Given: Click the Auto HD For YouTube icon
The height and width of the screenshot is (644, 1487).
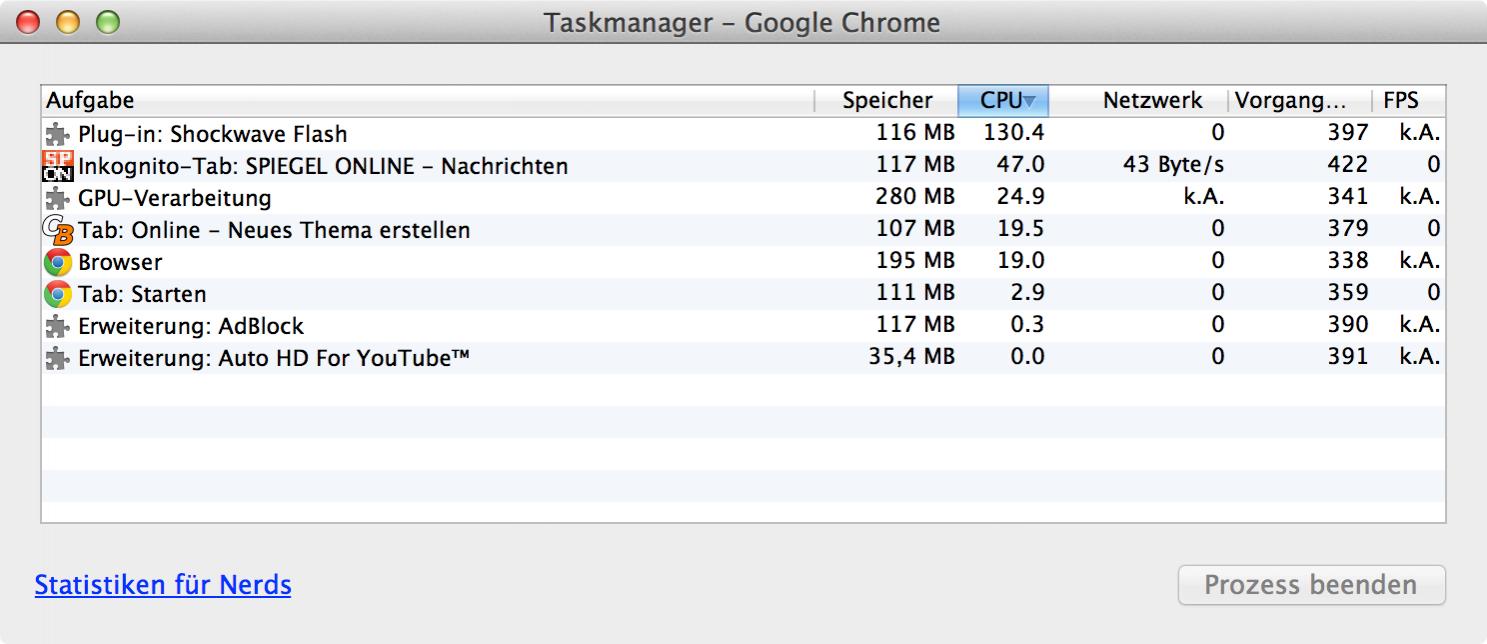Looking at the screenshot, I should tap(59, 358).
